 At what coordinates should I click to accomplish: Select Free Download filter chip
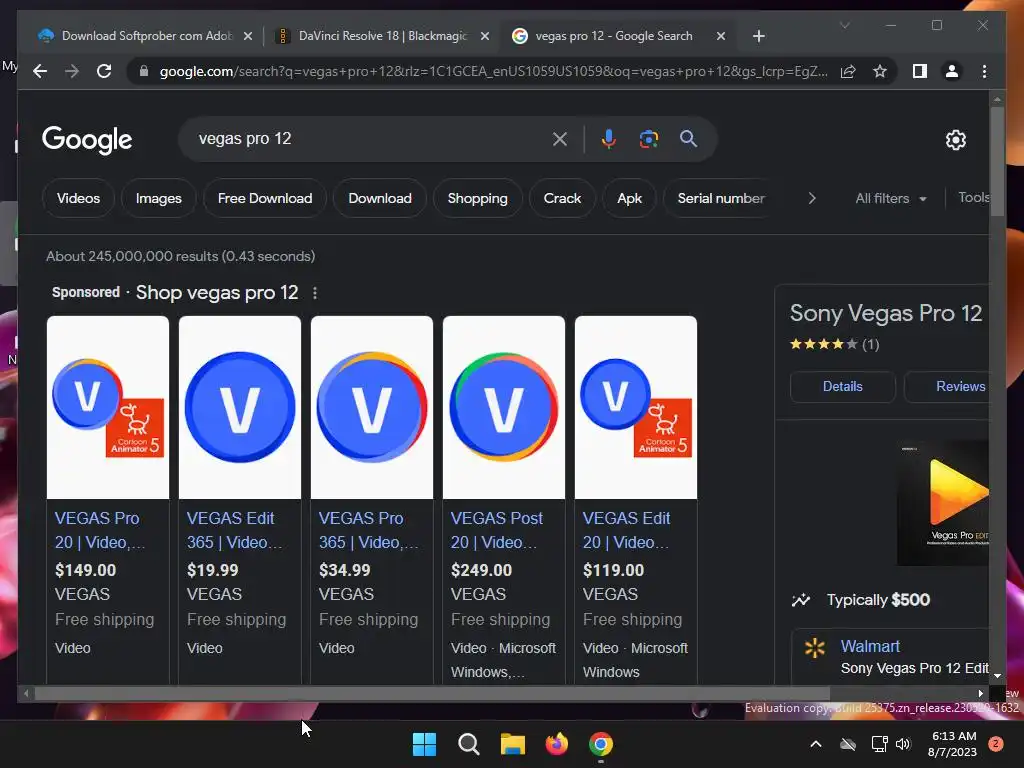(x=265, y=199)
